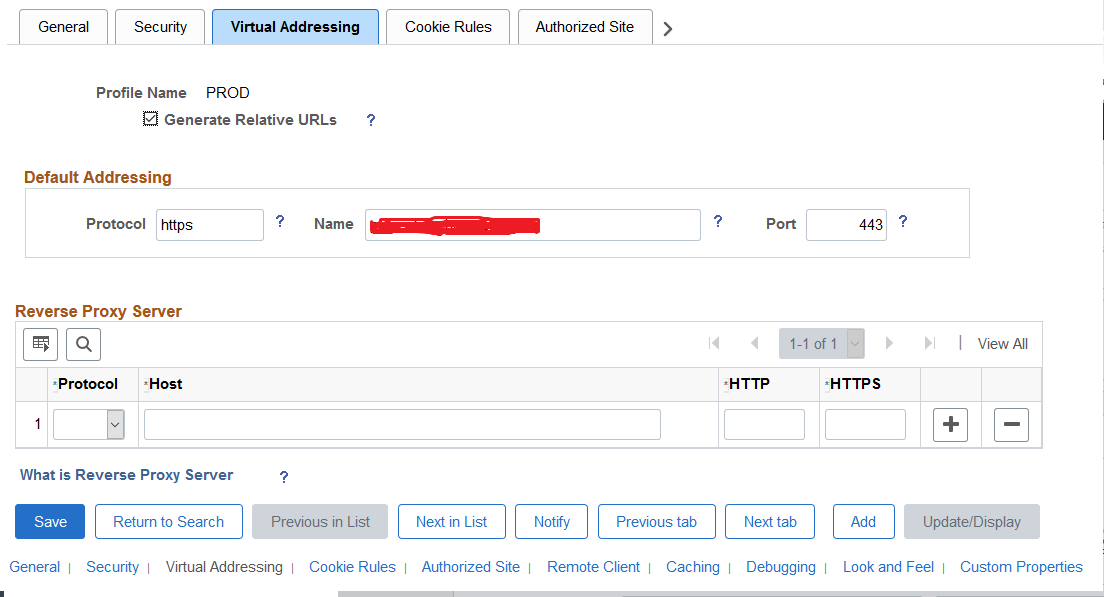Save the PROD profile
This screenshot has height=597, width=1104.
[x=49, y=521]
